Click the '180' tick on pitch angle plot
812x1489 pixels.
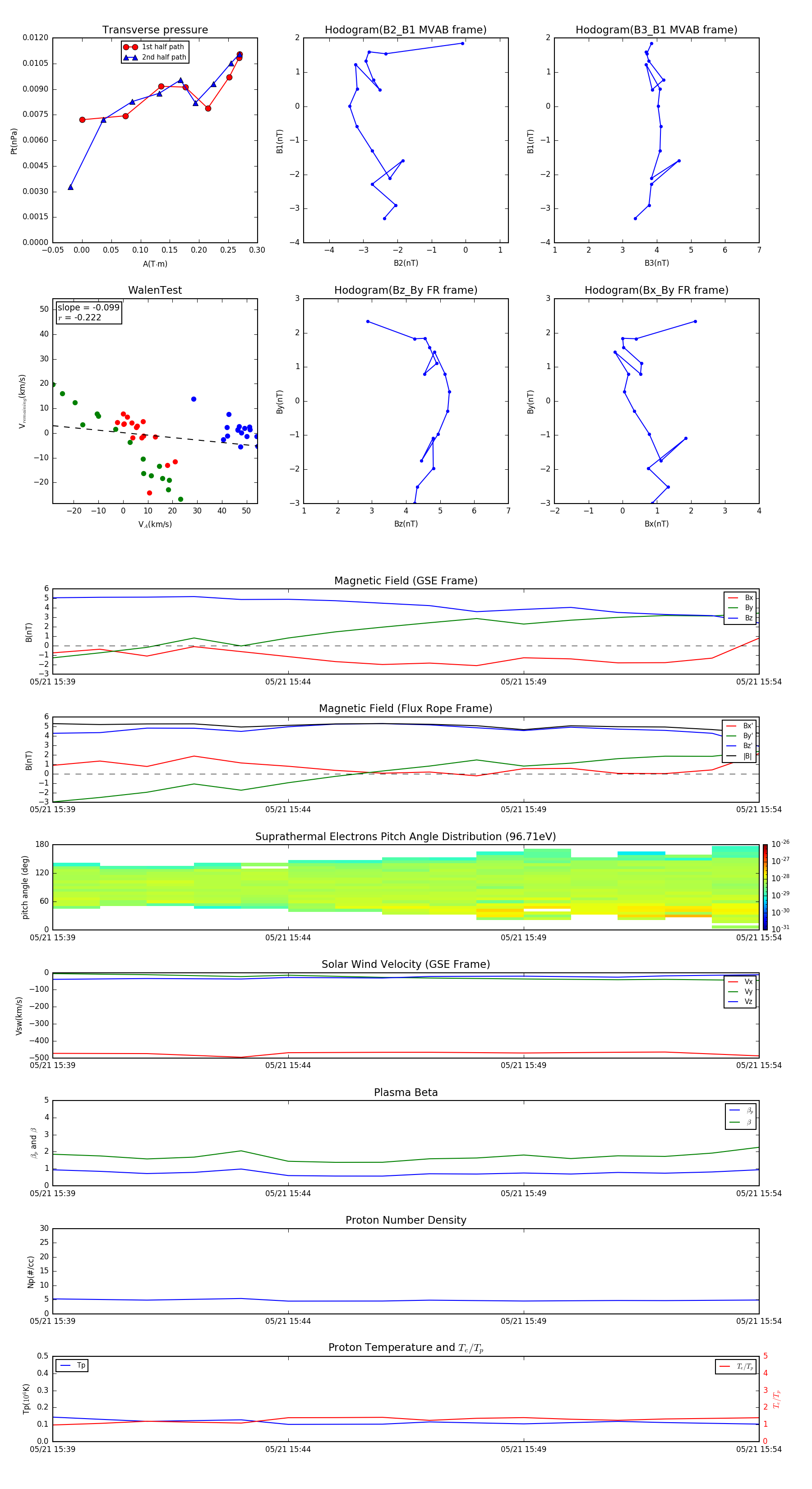[x=42, y=845]
